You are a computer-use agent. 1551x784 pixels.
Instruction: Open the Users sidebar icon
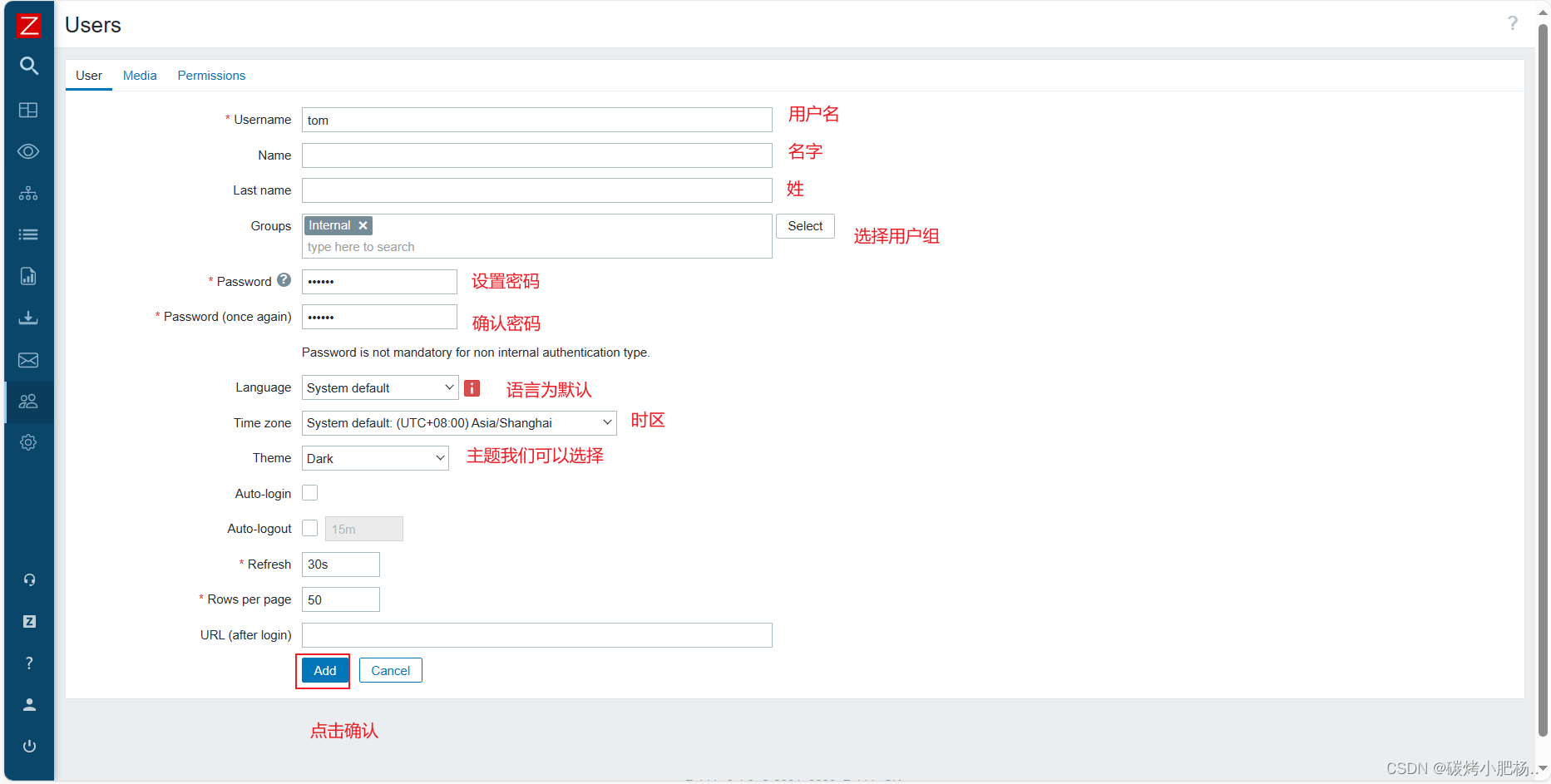(28, 402)
